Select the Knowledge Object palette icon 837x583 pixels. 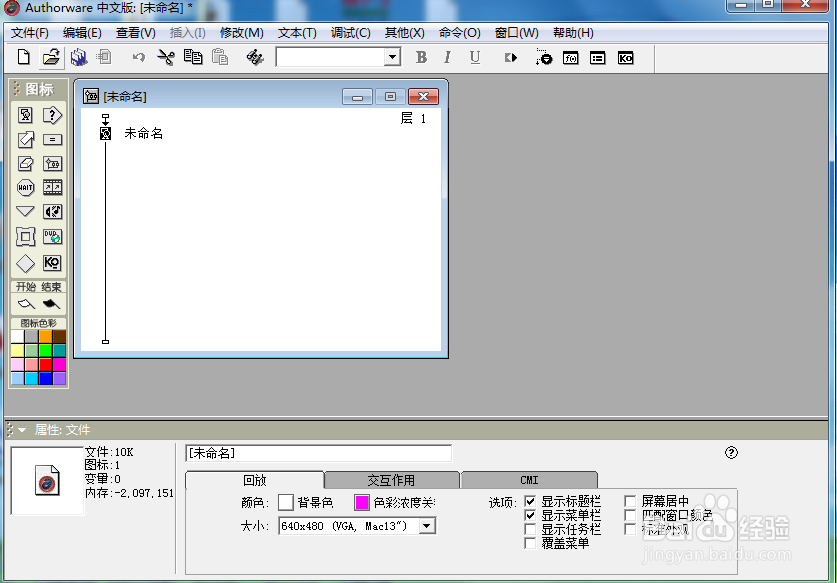tap(52, 262)
